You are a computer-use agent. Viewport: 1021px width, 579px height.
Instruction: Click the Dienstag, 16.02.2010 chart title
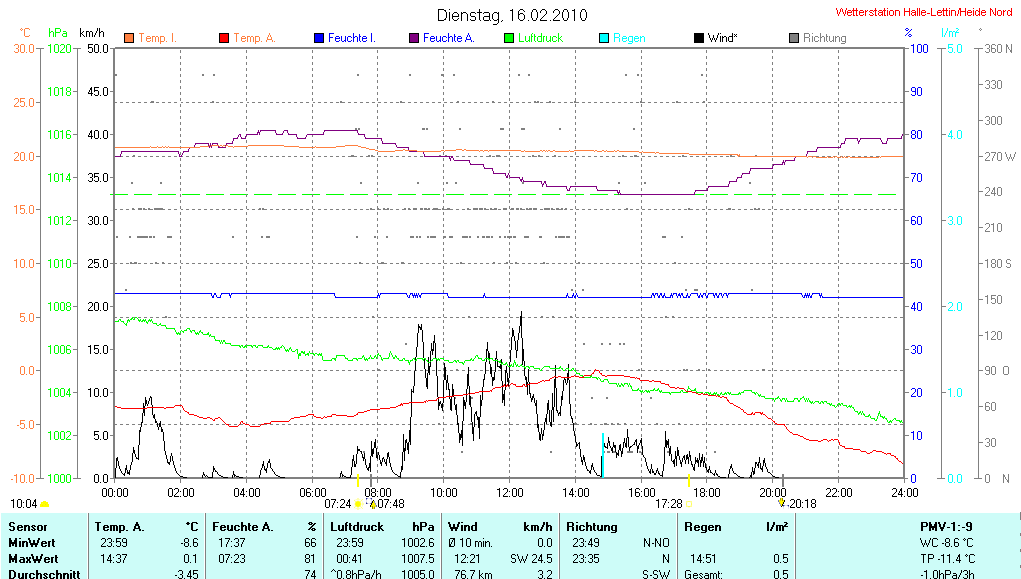point(512,15)
